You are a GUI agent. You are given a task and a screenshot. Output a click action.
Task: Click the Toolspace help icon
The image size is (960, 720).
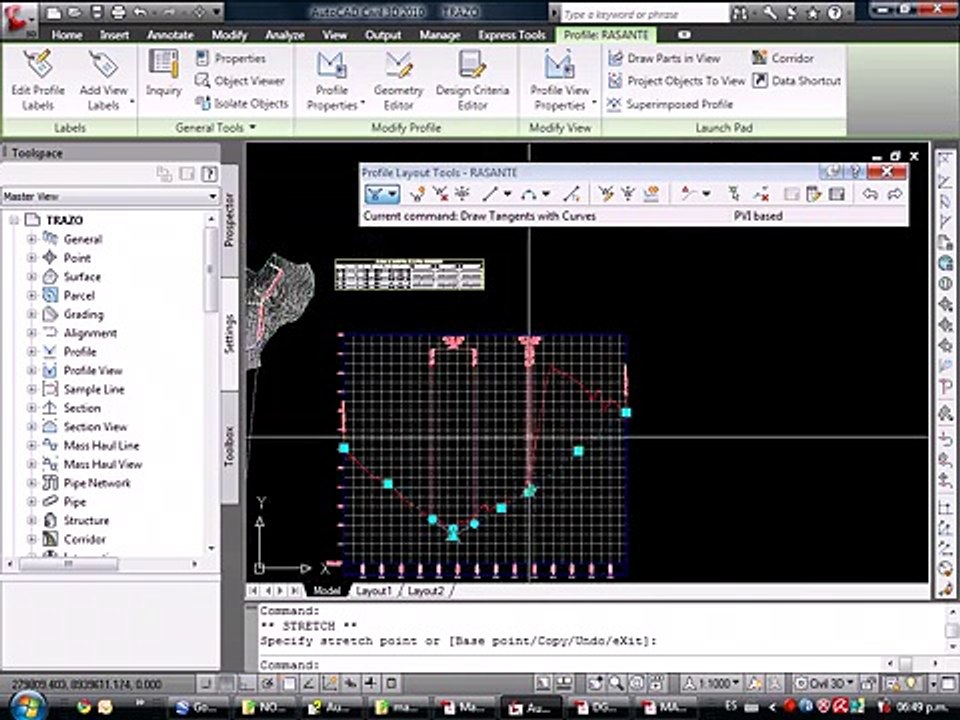tap(209, 174)
